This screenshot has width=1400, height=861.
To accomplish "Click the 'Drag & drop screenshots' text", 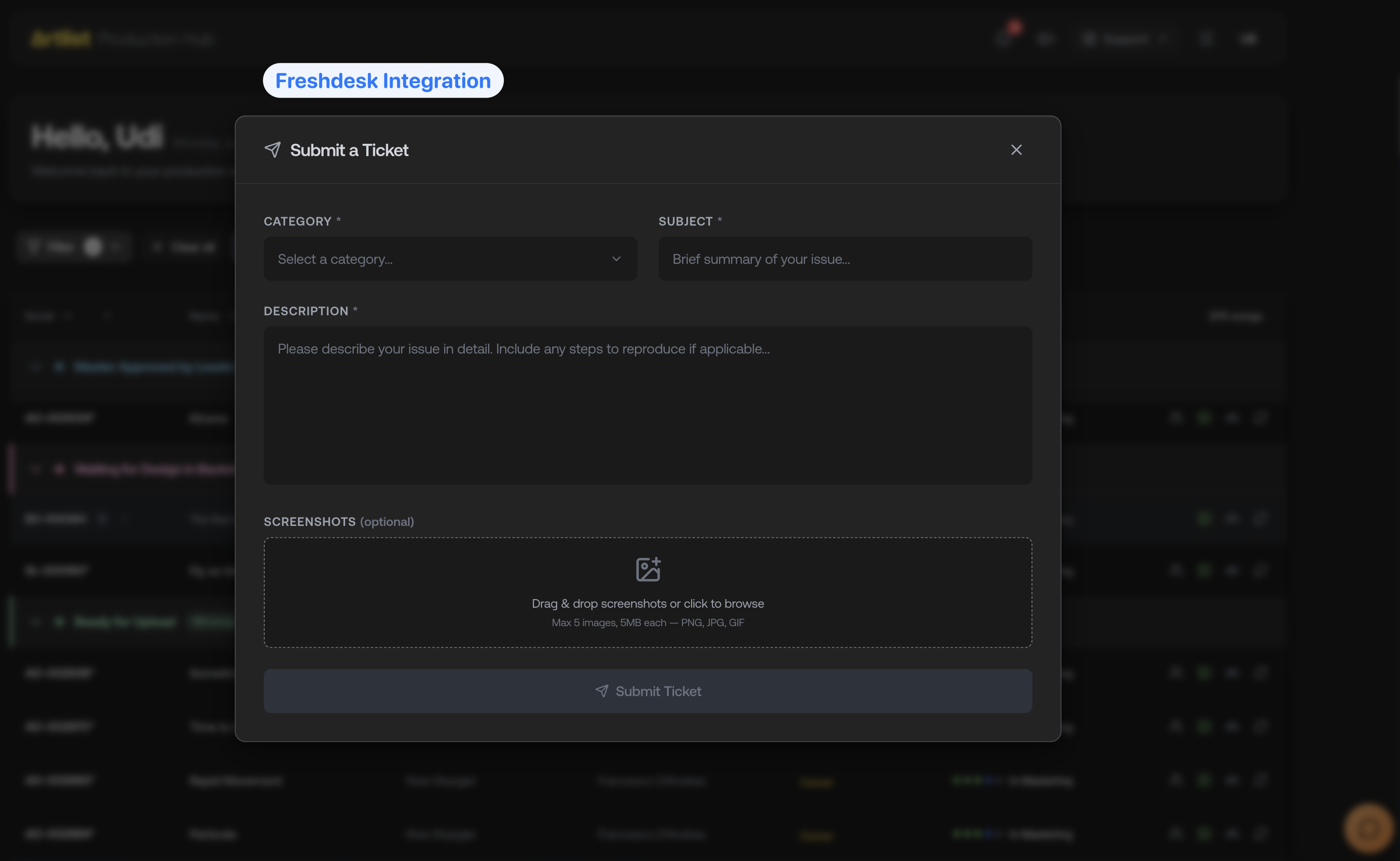I will pos(647,603).
